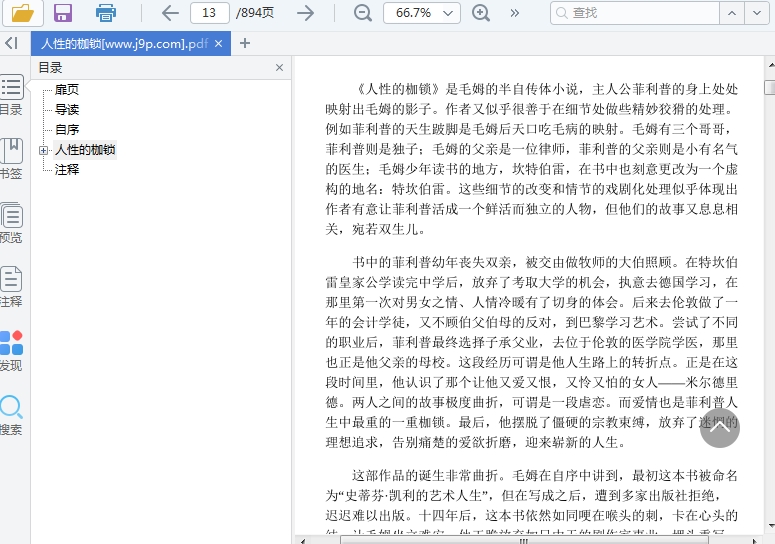Zoom in with the plus magnifier

pos(481,13)
